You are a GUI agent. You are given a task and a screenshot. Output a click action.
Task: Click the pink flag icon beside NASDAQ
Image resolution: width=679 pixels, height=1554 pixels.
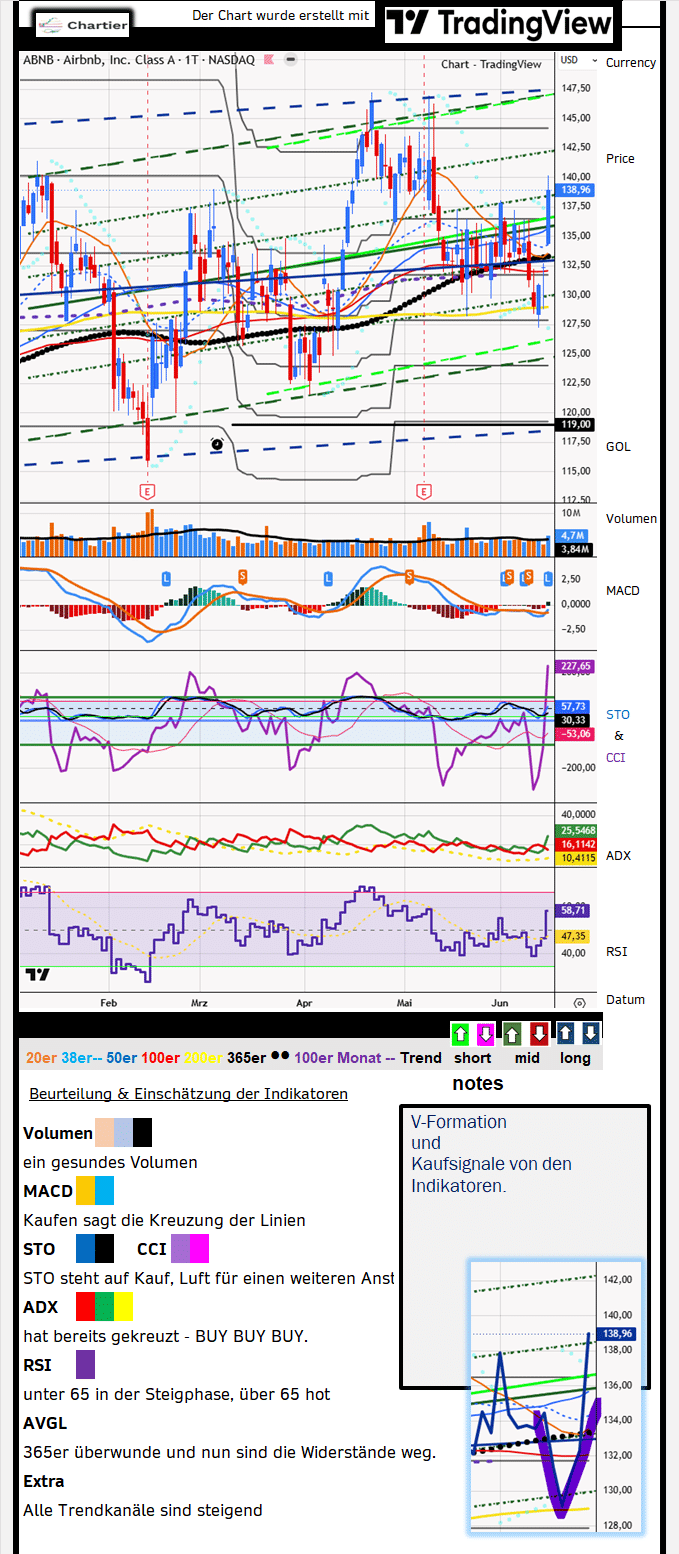(x=268, y=60)
